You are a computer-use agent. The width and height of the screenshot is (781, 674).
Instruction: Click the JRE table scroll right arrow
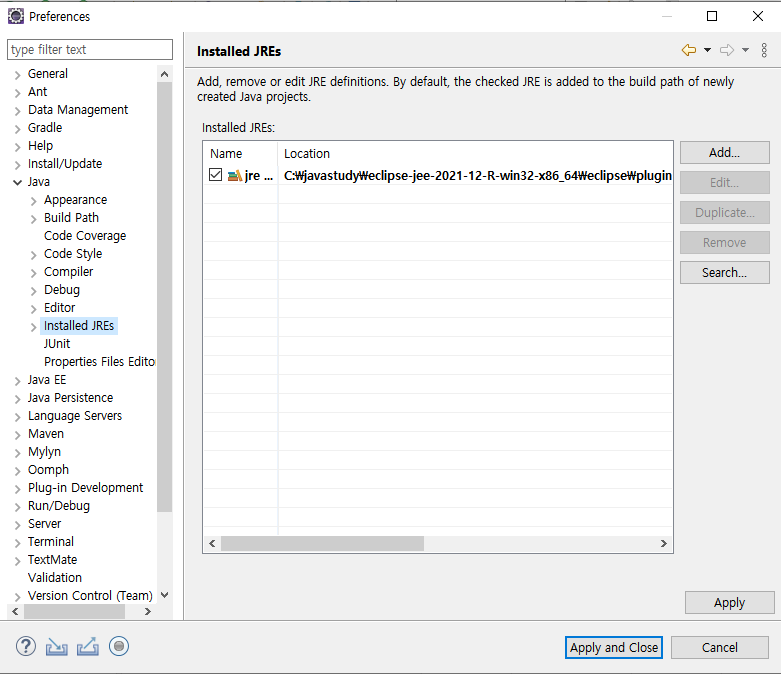pos(663,543)
